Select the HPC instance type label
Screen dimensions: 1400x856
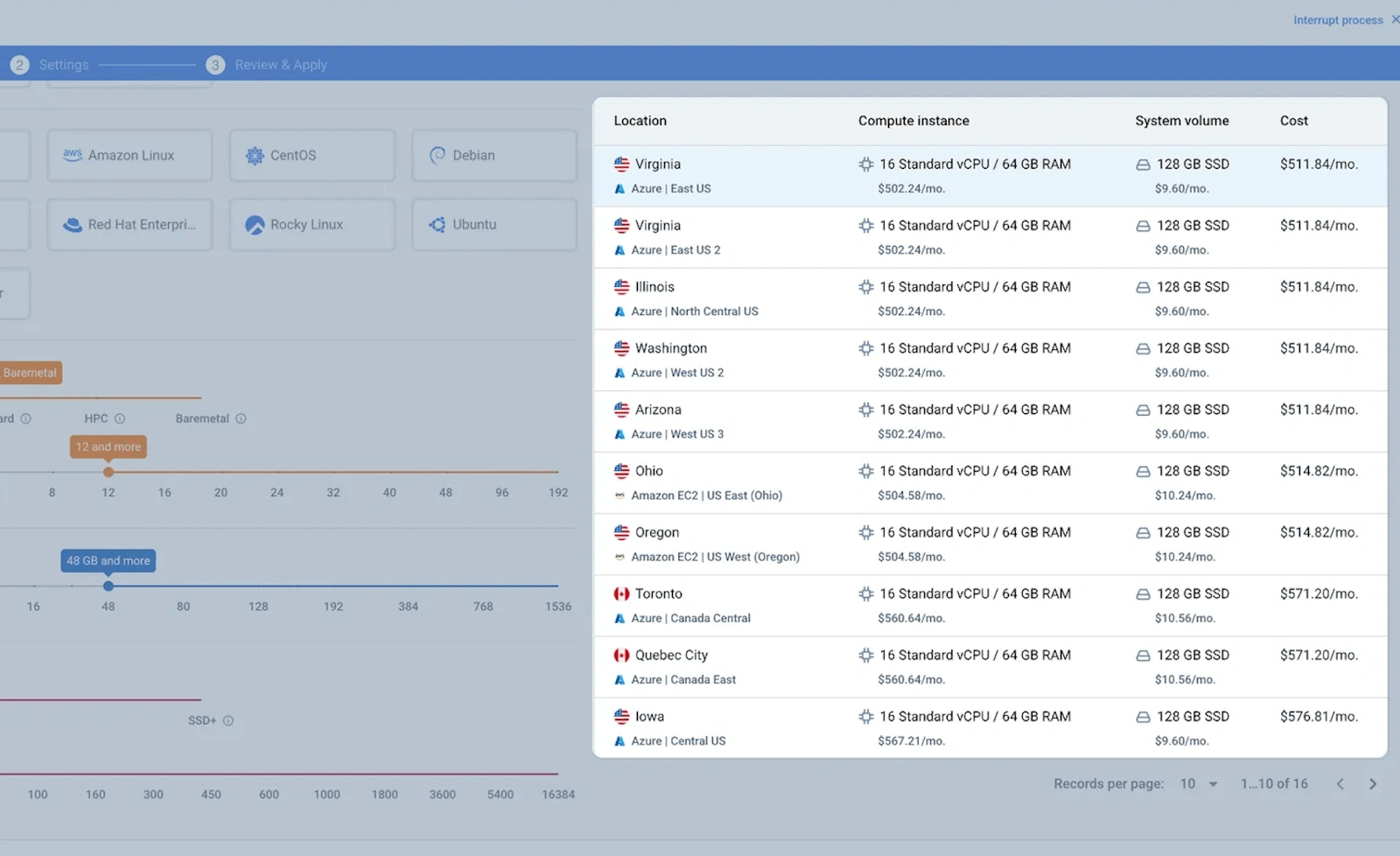pyautogui.click(x=96, y=418)
